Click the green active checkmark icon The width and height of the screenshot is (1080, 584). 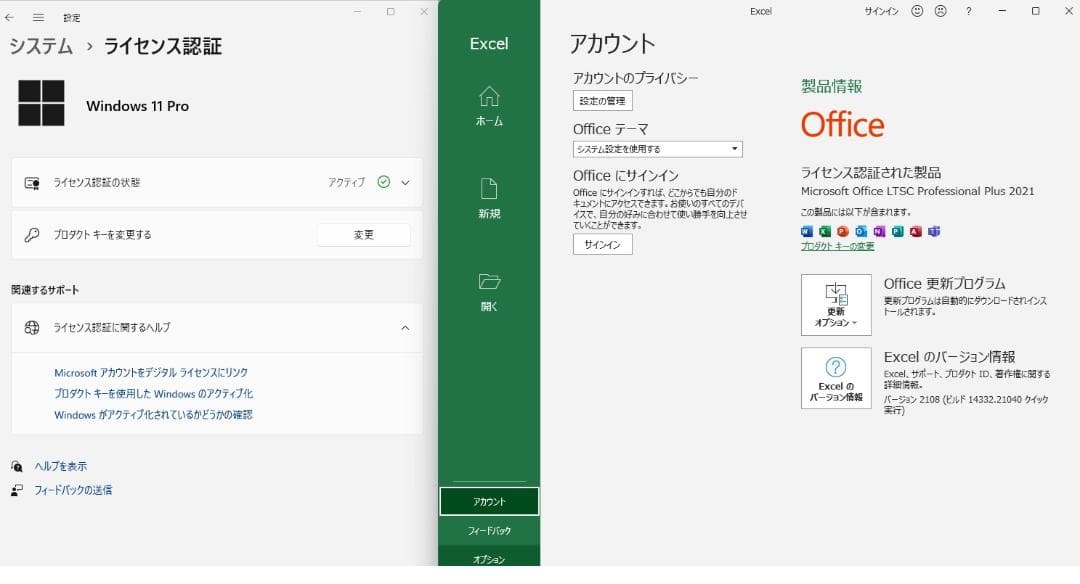point(384,182)
